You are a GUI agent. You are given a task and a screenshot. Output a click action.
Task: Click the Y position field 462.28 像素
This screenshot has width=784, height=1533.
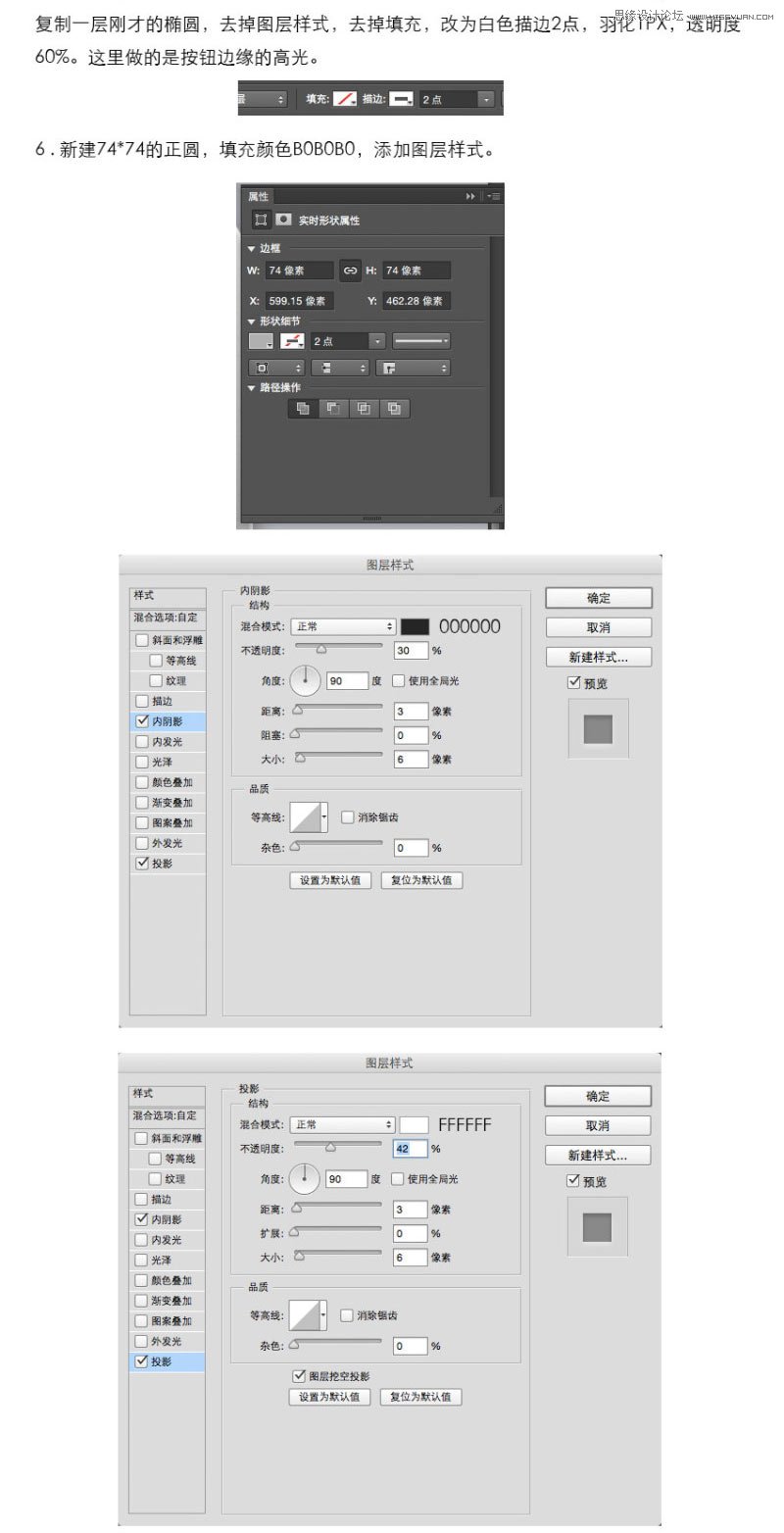point(416,301)
